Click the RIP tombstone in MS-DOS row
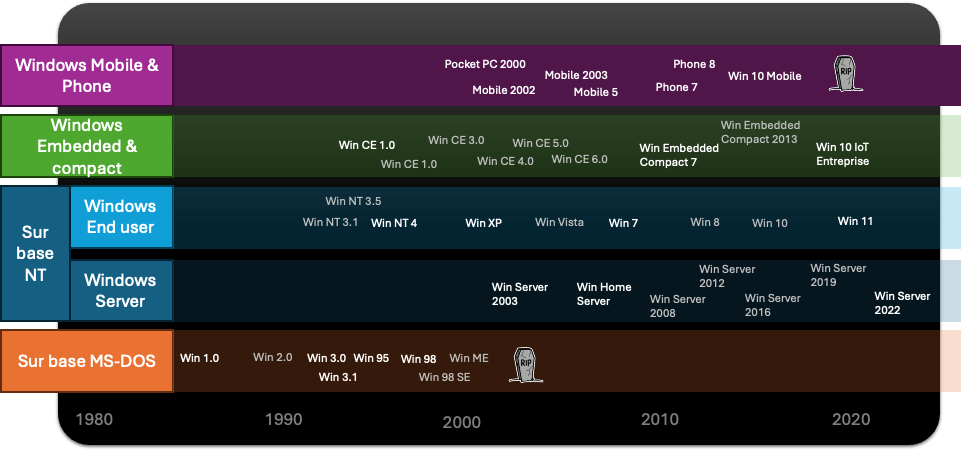 coord(526,365)
